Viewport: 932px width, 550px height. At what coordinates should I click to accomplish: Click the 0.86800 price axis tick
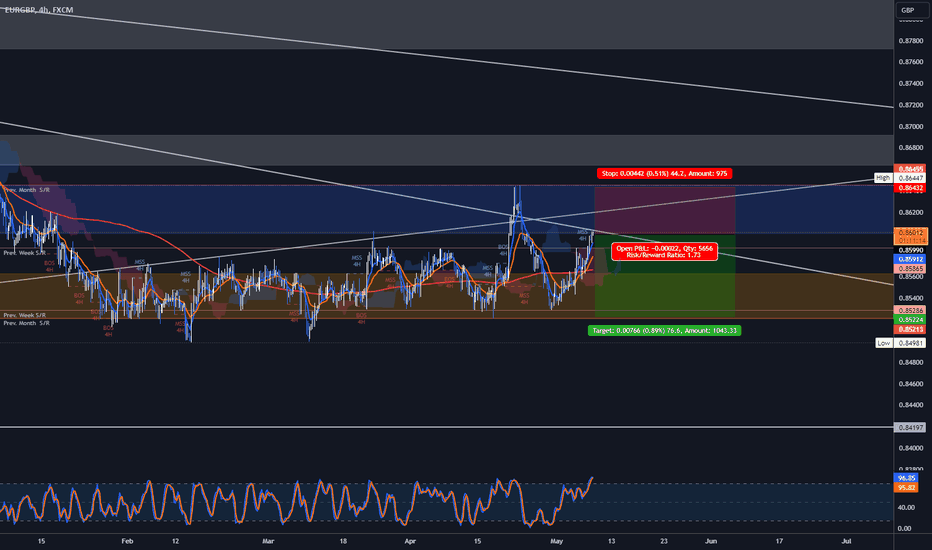click(x=911, y=147)
